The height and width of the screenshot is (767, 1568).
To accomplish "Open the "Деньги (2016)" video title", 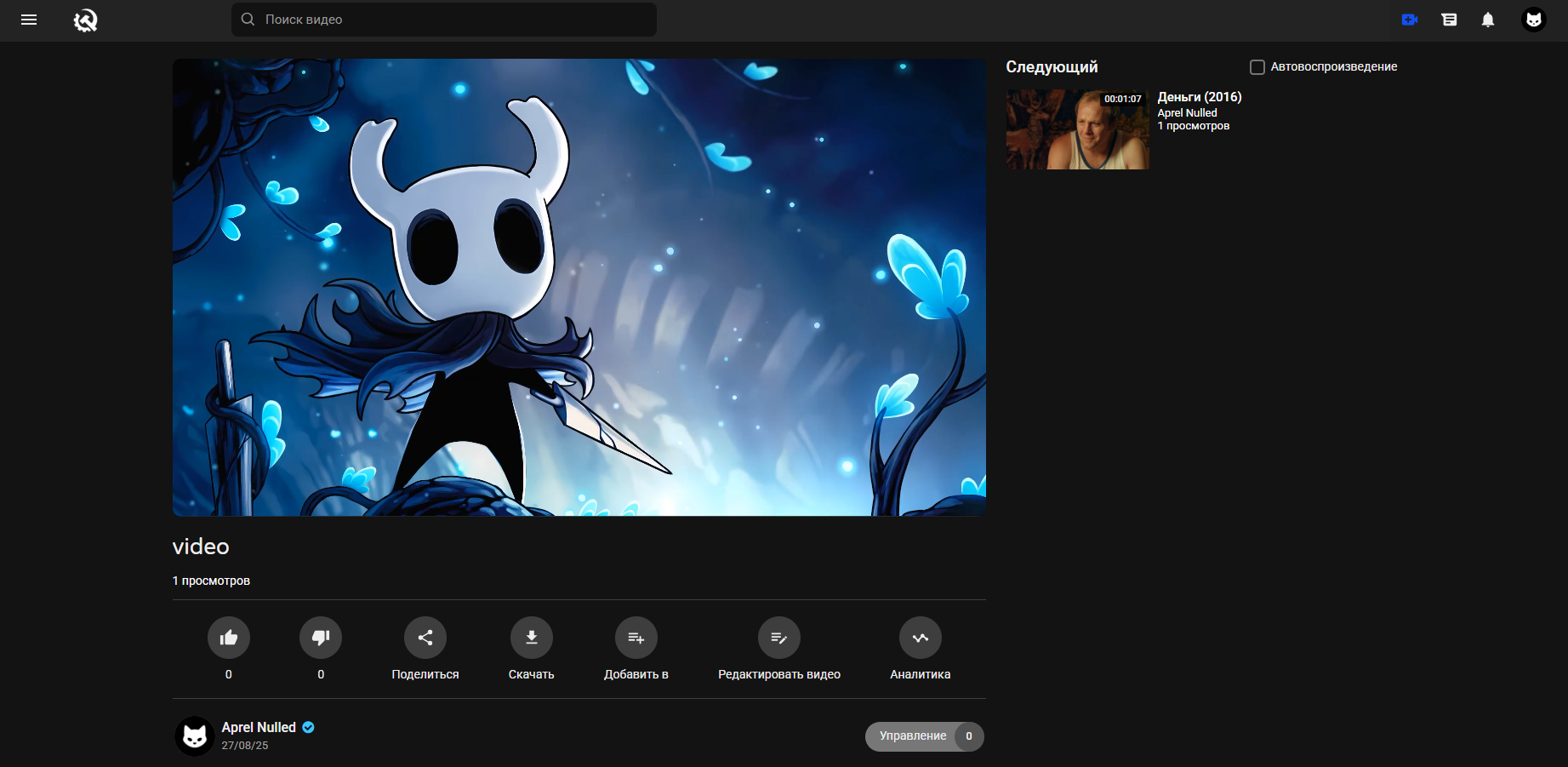I will pyautogui.click(x=1200, y=97).
